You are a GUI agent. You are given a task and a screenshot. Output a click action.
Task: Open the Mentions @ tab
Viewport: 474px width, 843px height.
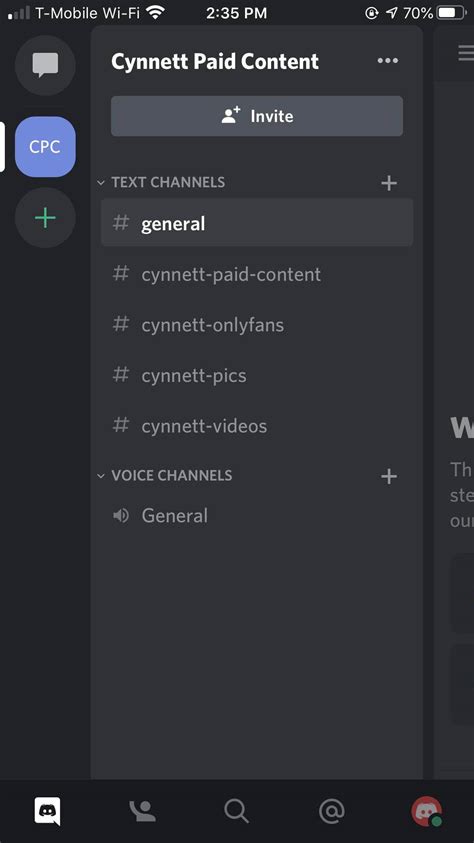pyautogui.click(x=332, y=811)
